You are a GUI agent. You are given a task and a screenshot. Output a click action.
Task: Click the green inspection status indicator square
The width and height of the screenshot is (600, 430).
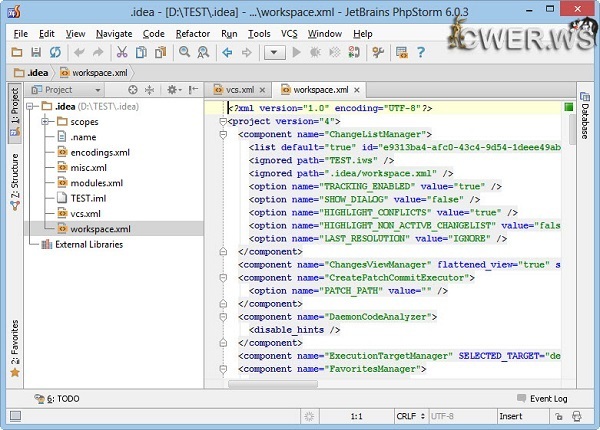[568, 107]
